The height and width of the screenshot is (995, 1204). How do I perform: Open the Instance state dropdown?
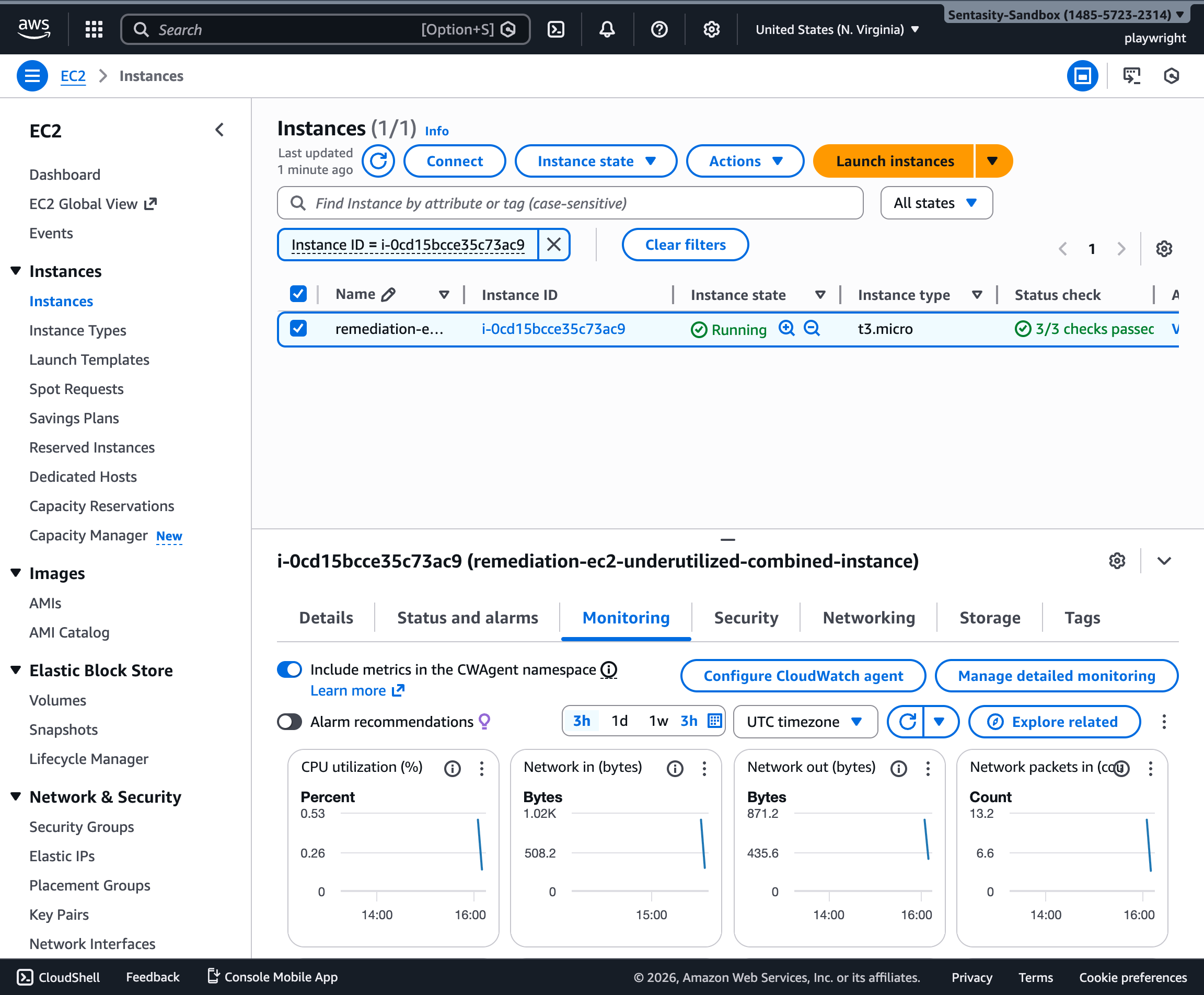tap(595, 161)
